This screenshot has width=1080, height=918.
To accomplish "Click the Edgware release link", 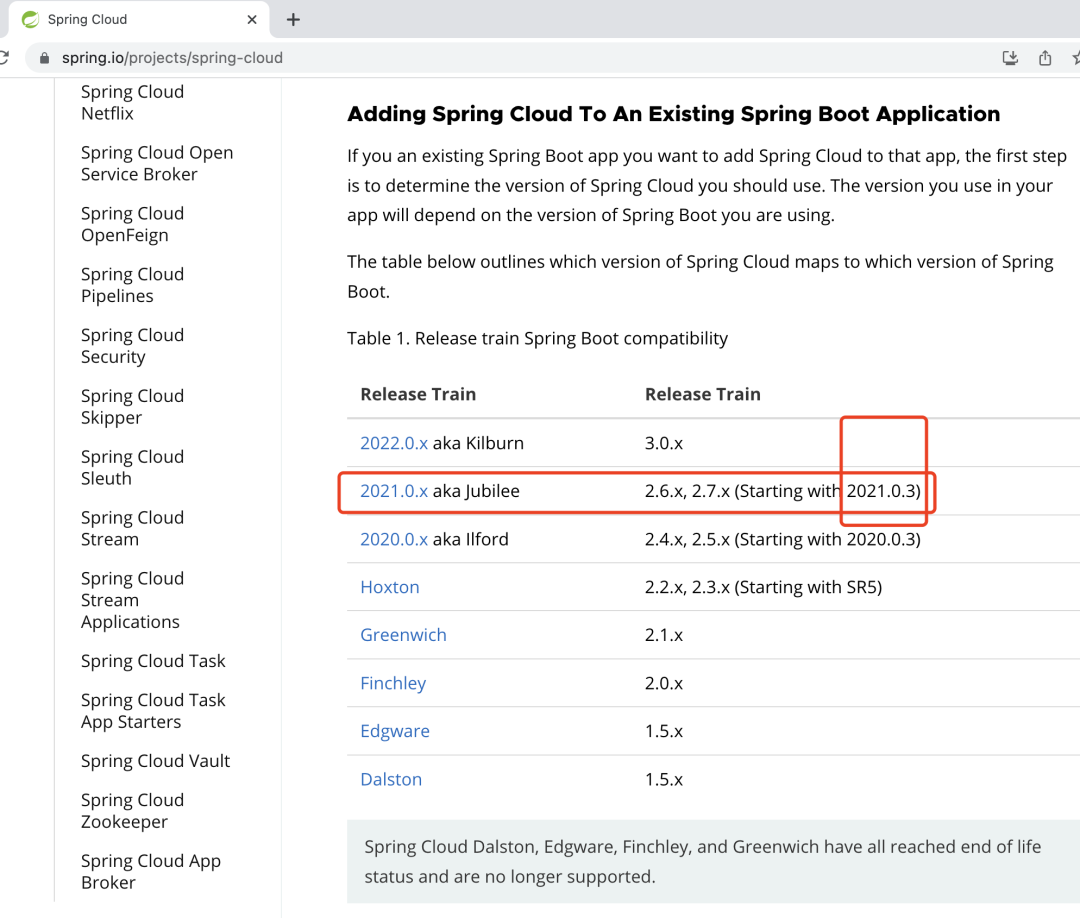I will 395,731.
